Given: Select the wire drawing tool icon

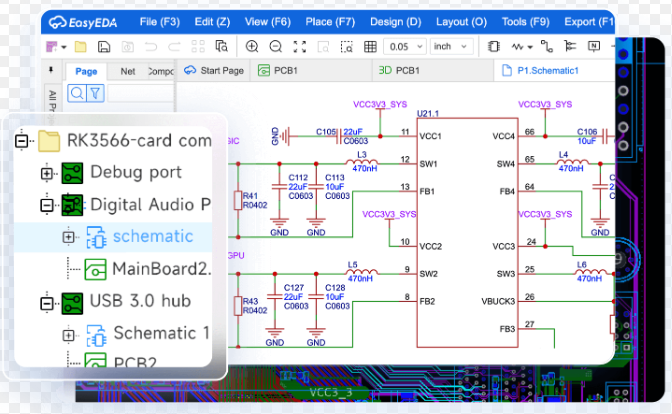Looking at the screenshot, I should pos(546,46).
